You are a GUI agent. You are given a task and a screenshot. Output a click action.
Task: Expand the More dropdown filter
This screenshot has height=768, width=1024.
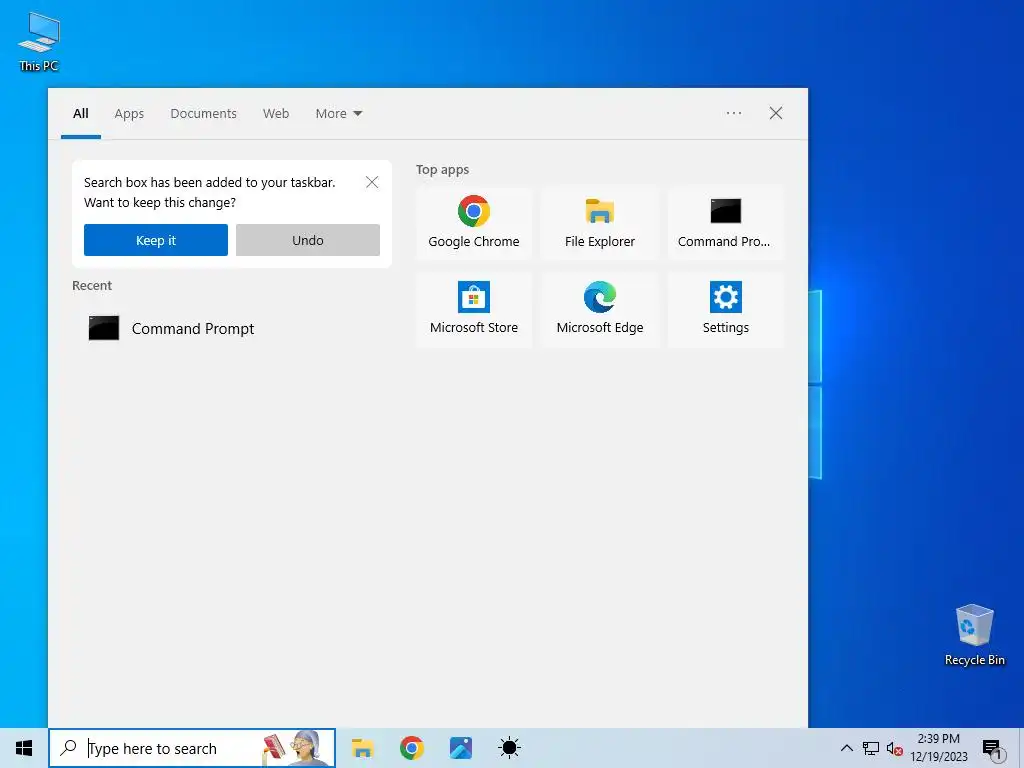pyautogui.click(x=338, y=114)
